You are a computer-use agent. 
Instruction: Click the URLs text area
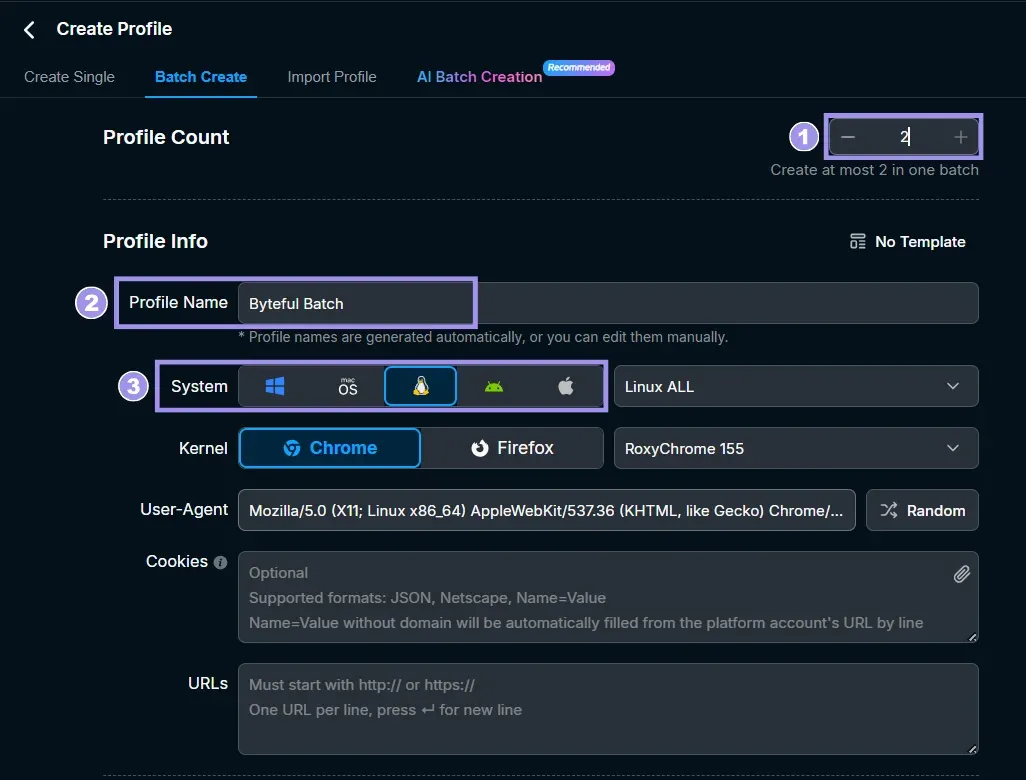point(608,709)
